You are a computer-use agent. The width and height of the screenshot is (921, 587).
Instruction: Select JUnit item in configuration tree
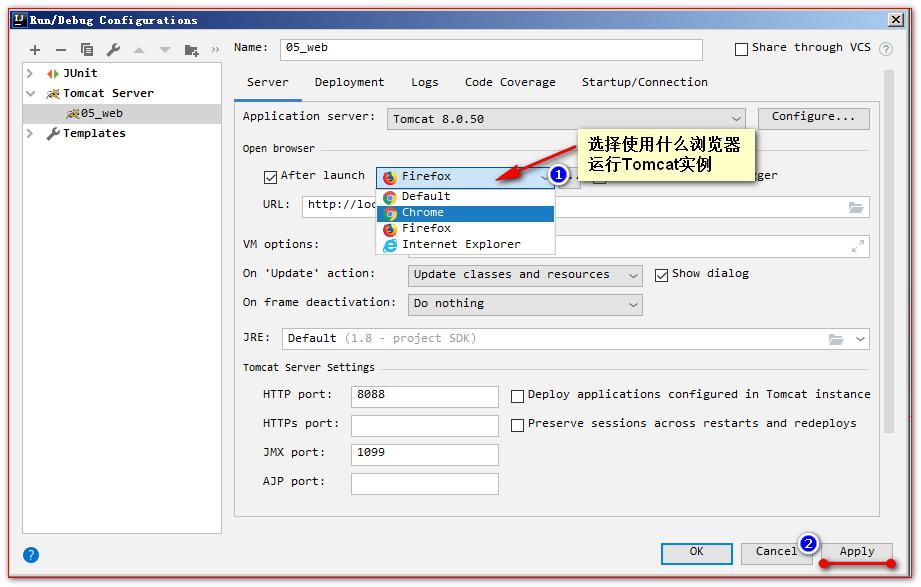(80, 73)
